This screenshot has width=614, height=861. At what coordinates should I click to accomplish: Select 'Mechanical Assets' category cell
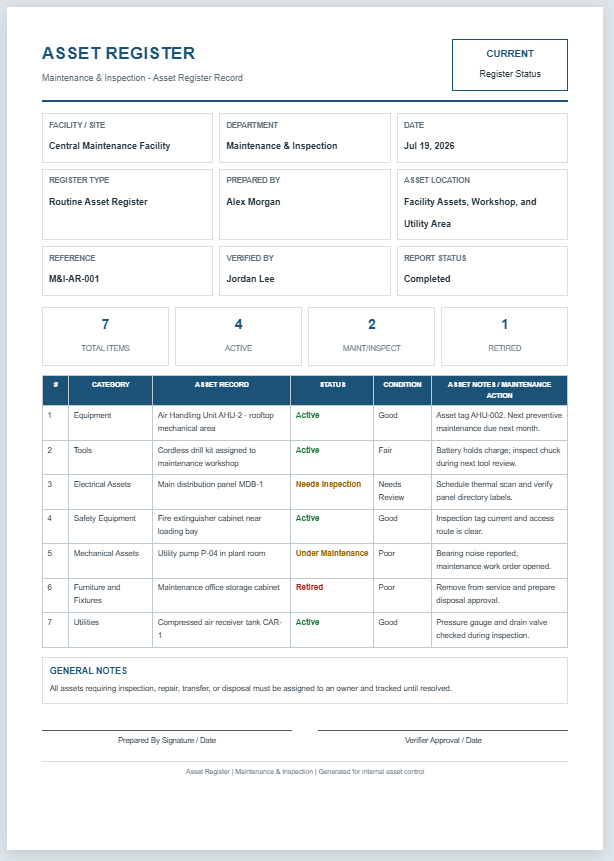pyautogui.click(x=110, y=561)
